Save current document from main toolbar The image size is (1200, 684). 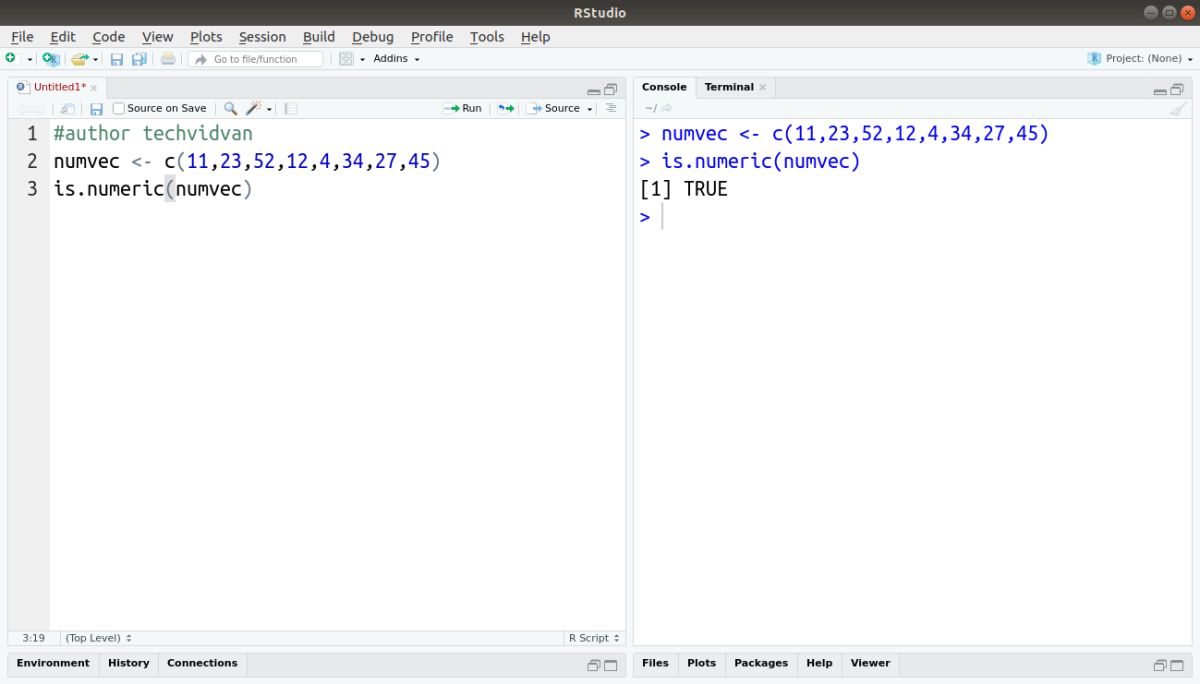[117, 59]
